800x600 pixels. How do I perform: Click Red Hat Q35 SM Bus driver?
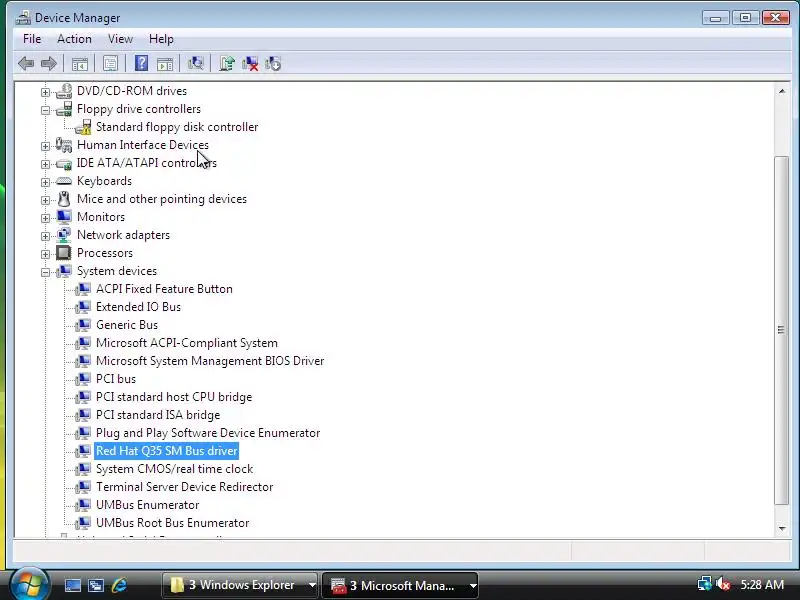[x=167, y=451]
